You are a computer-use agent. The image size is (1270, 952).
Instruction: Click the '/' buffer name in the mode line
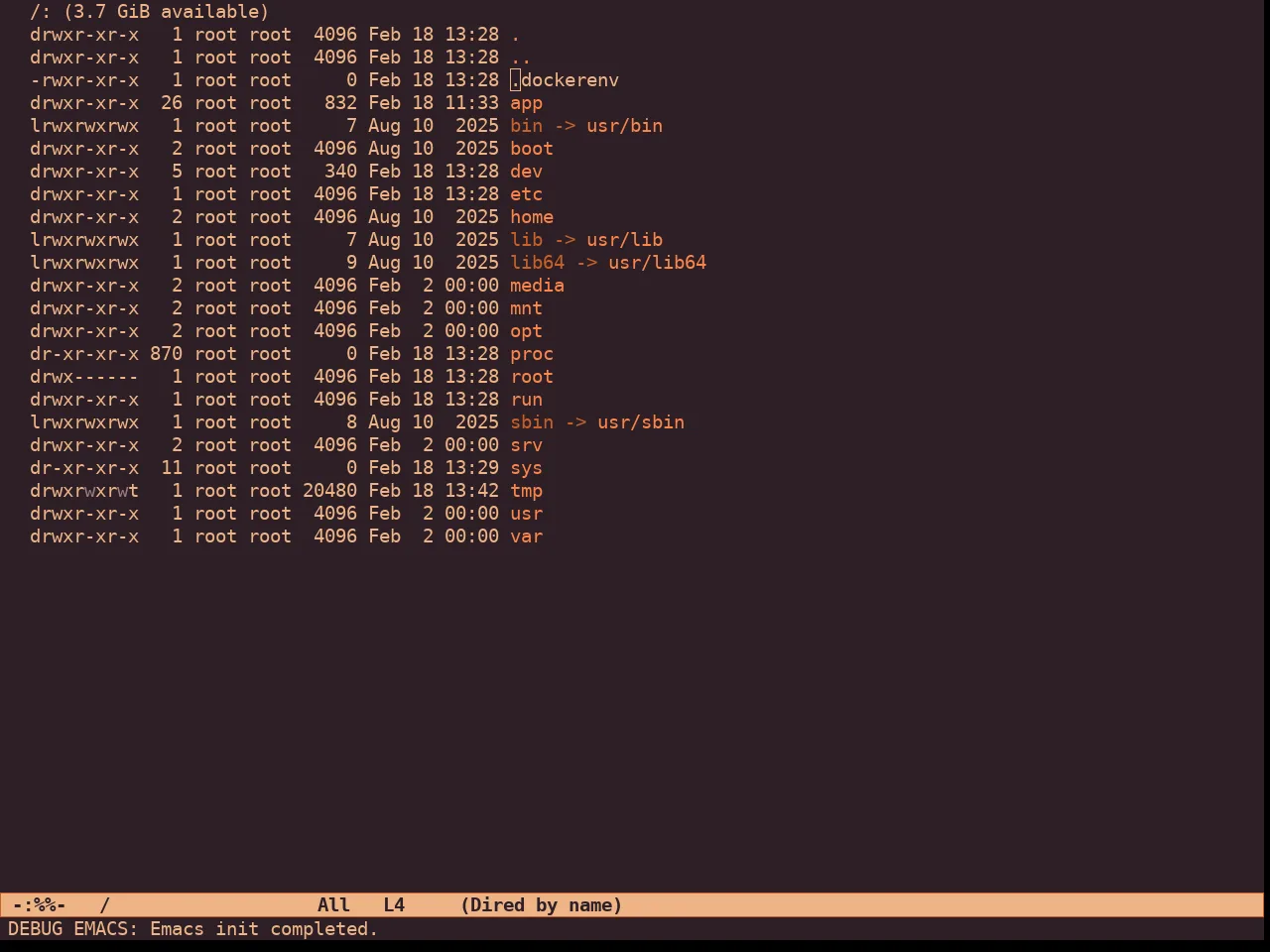[105, 905]
